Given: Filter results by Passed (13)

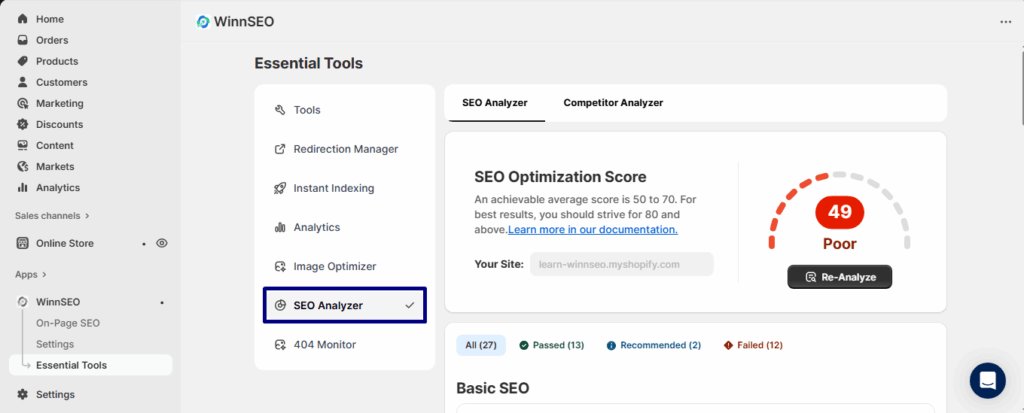Looking at the screenshot, I should 552,345.
